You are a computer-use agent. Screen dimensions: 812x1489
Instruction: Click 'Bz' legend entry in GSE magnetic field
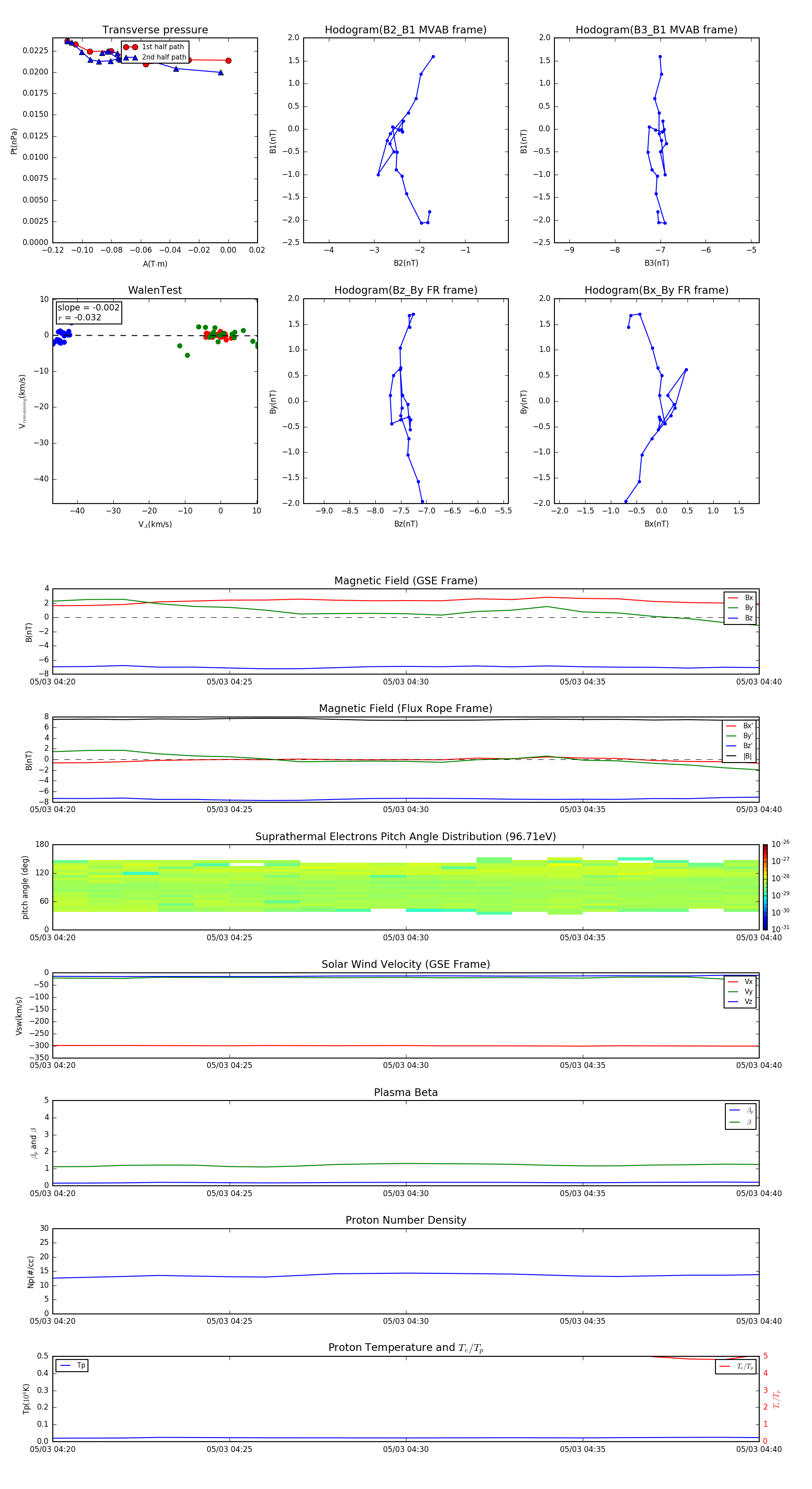point(740,619)
